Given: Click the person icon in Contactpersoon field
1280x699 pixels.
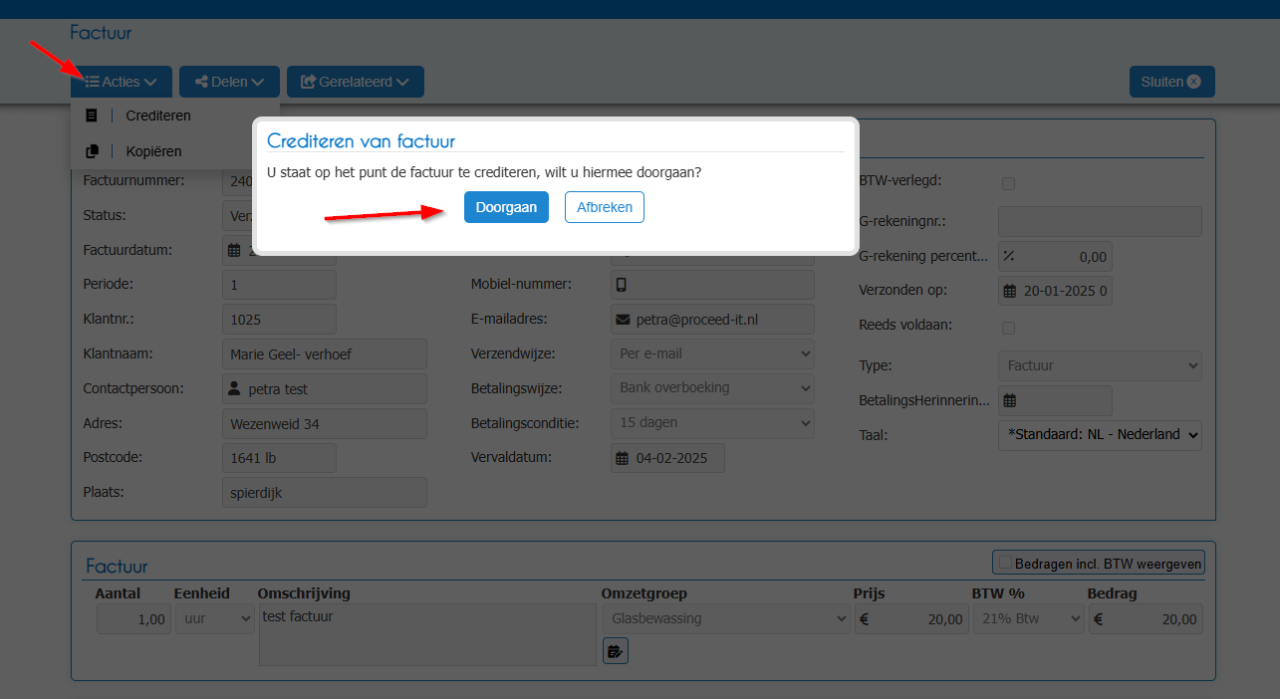Looking at the screenshot, I should 235,388.
